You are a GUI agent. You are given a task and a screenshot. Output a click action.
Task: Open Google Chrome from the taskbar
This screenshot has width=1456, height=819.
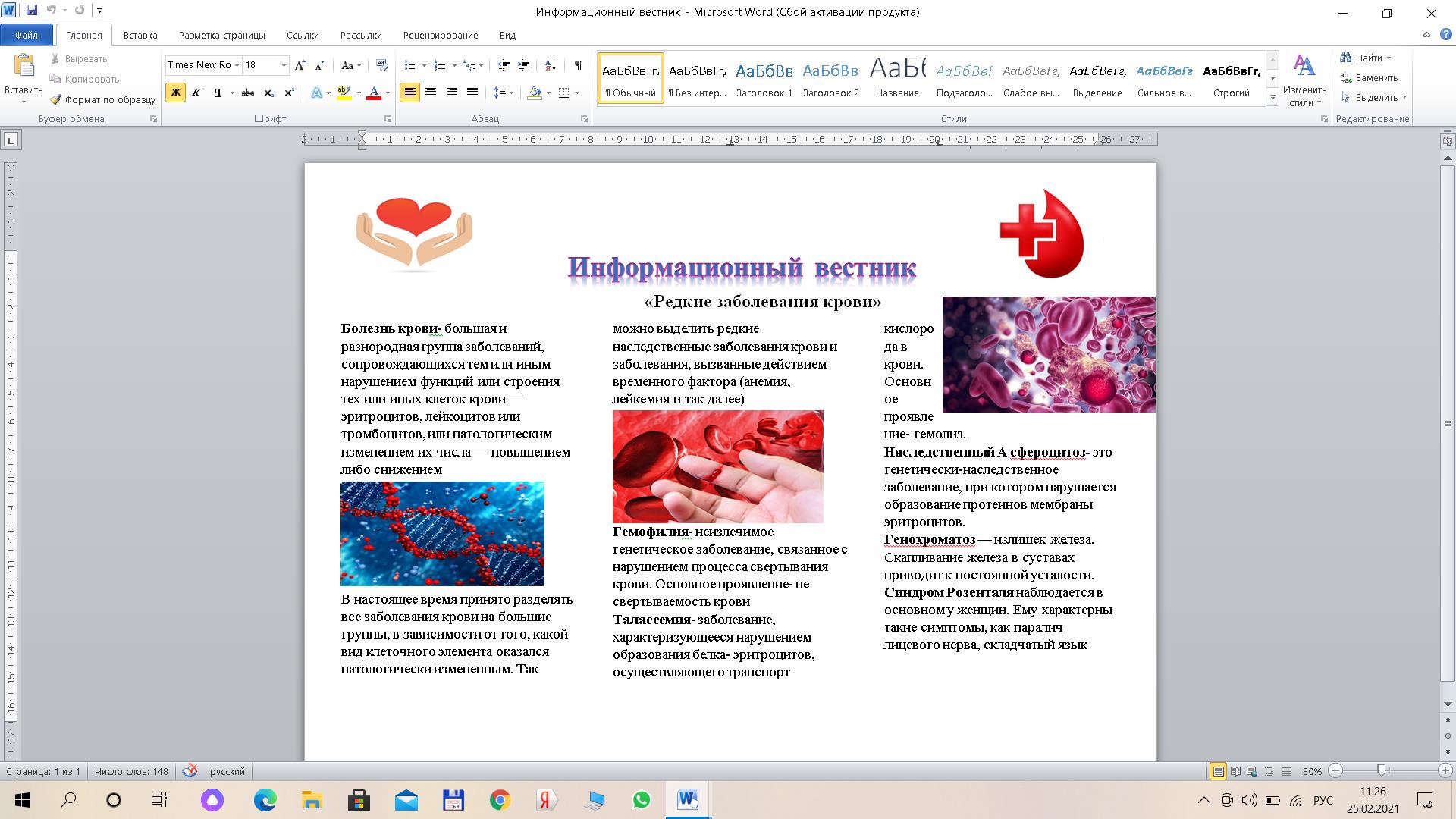tap(500, 800)
